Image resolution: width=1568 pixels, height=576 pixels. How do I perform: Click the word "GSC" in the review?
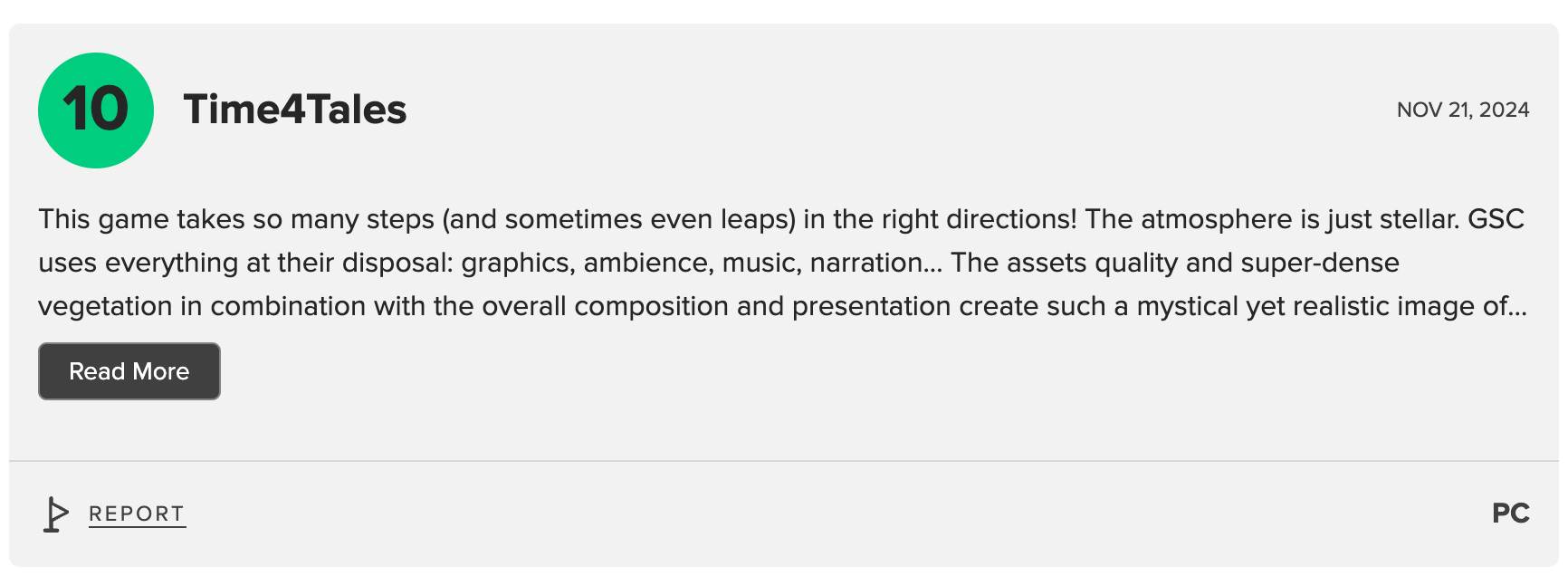coord(1496,219)
